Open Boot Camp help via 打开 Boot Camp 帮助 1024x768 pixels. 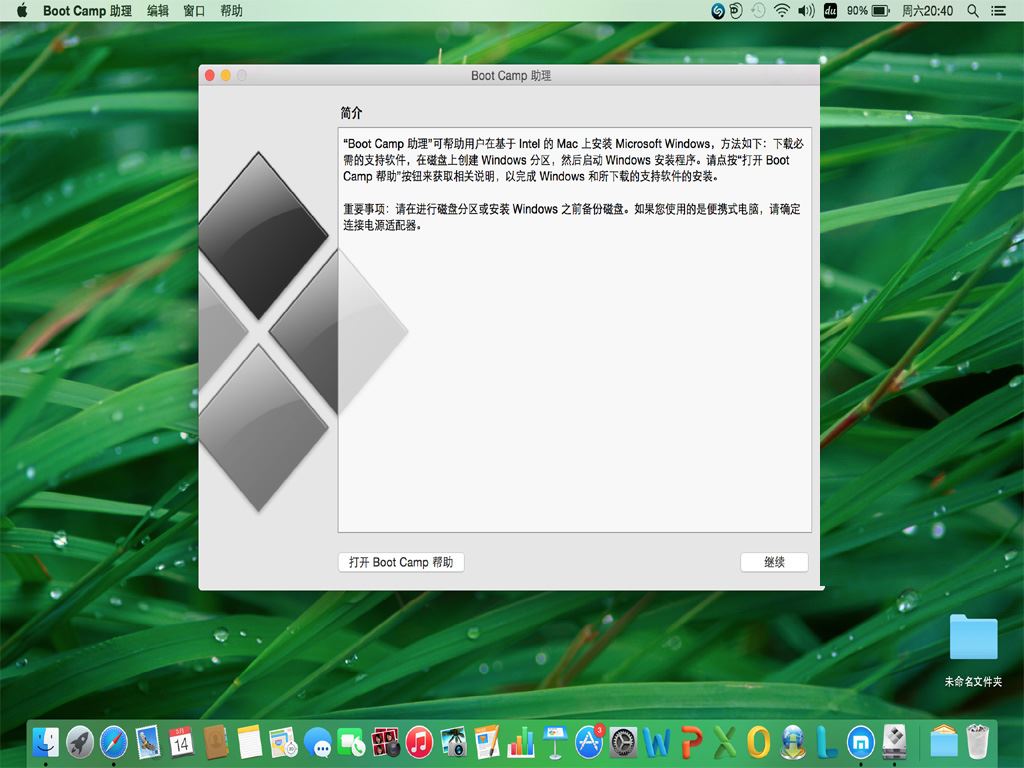401,562
